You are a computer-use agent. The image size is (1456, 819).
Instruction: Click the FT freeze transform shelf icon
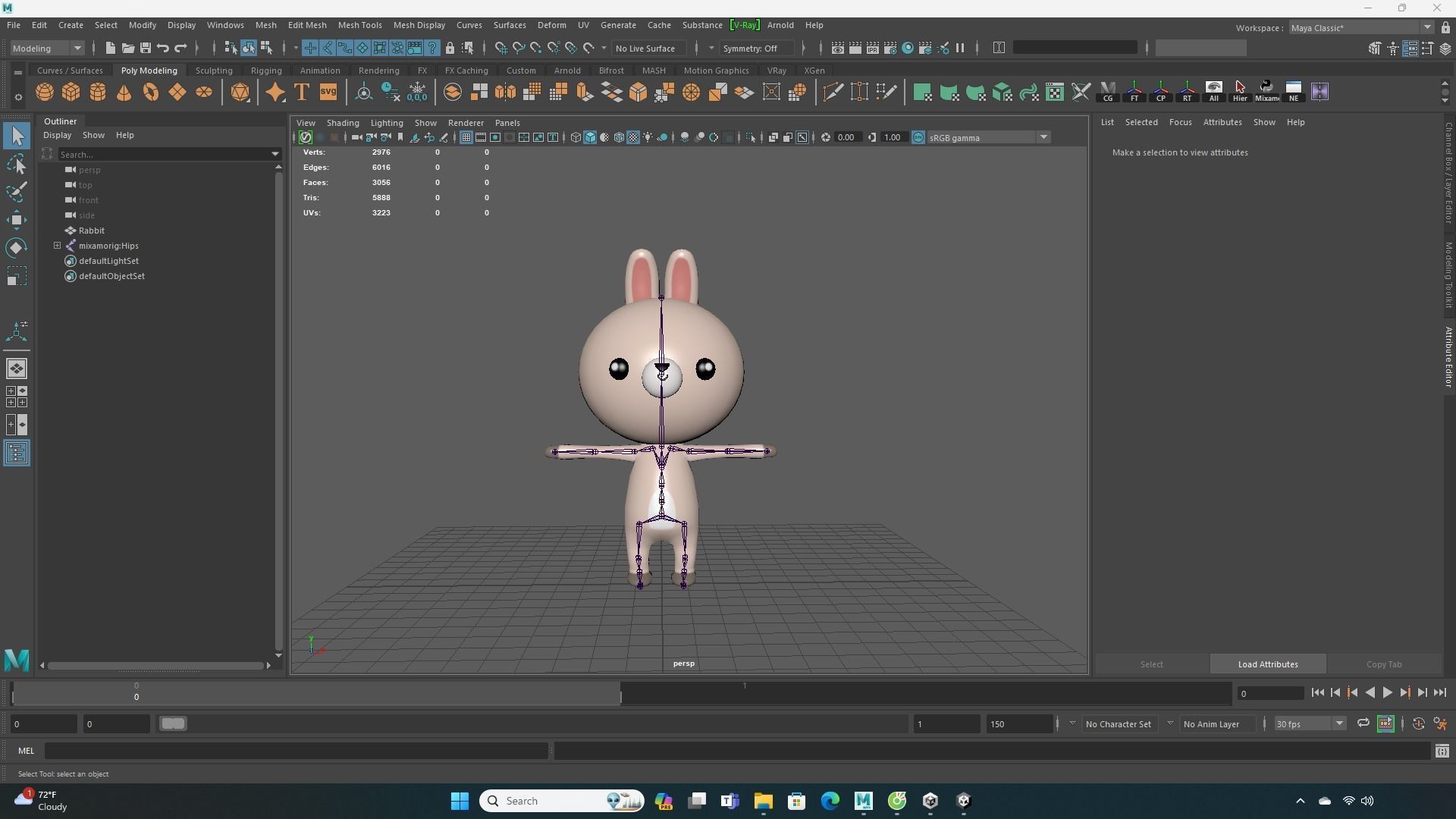tap(1134, 93)
